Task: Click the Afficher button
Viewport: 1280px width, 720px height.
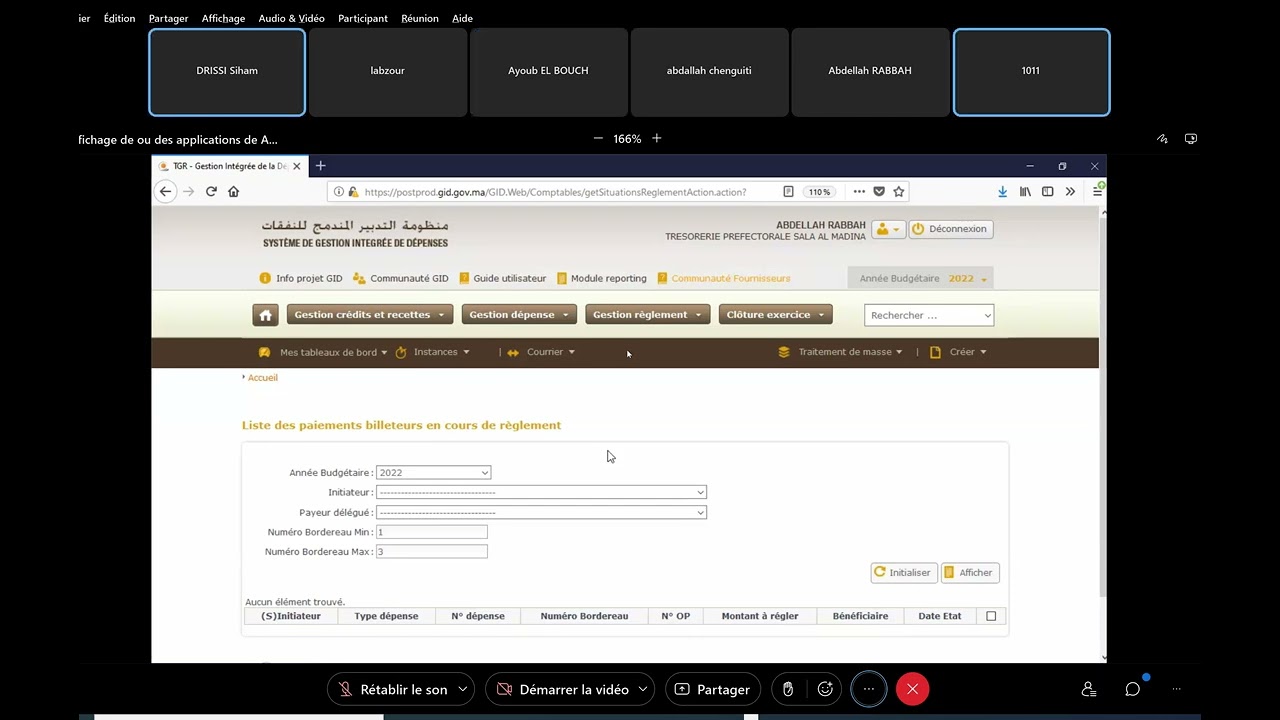Action: point(970,573)
